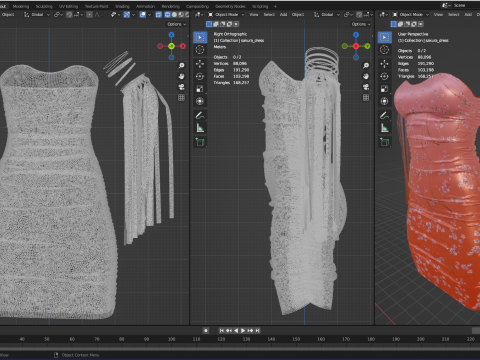Viewport: 480px width, 360px height.
Task: Select the Cursor tool in User Perspective viewport
Action: [x=384, y=50]
